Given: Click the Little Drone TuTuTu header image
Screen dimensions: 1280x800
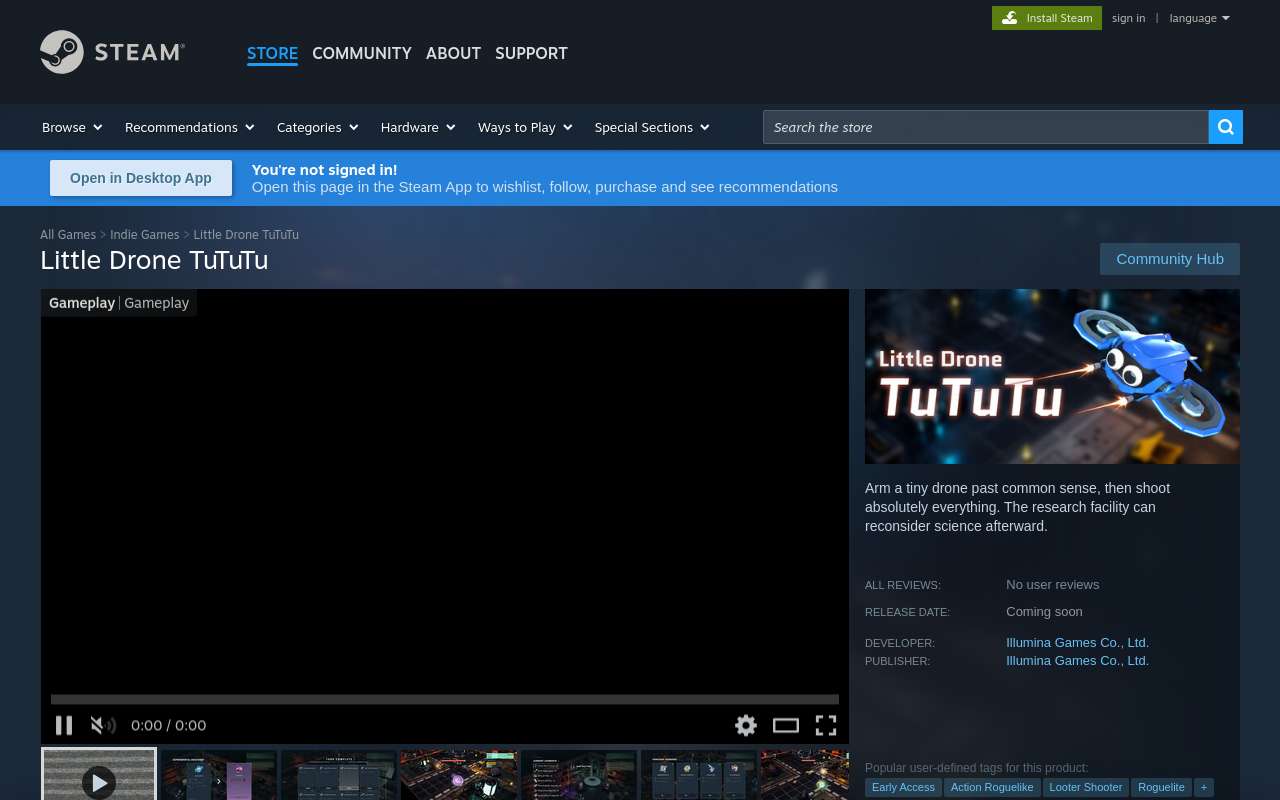Looking at the screenshot, I should (x=1052, y=376).
